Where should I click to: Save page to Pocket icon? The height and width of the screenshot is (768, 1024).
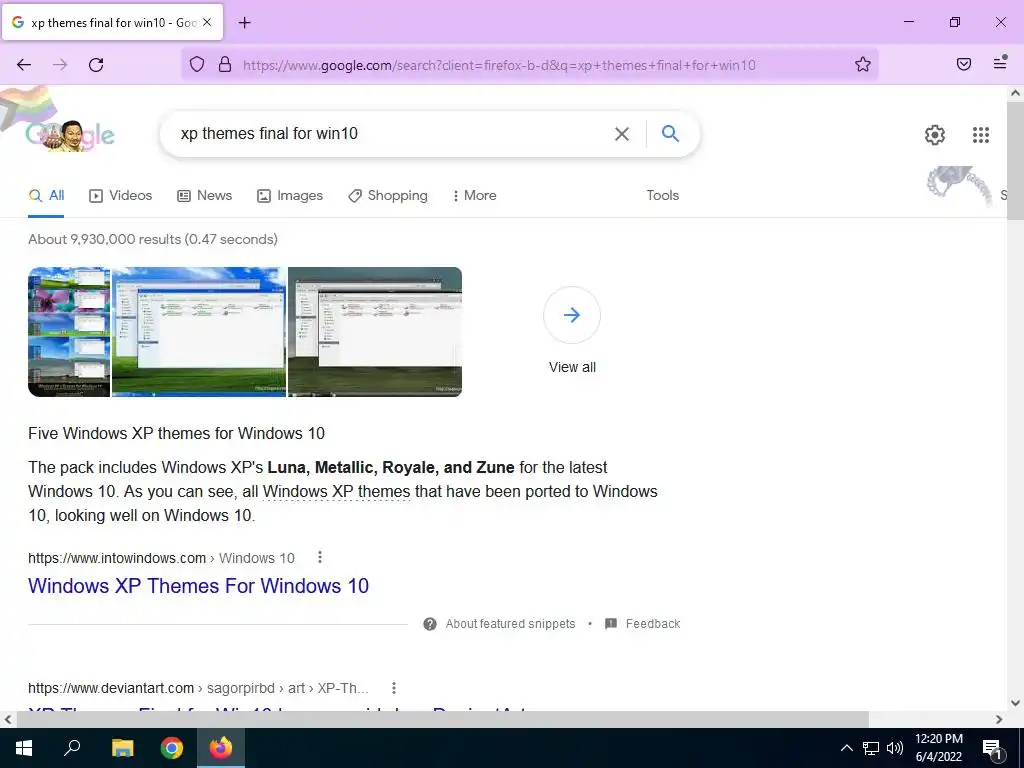click(964, 64)
